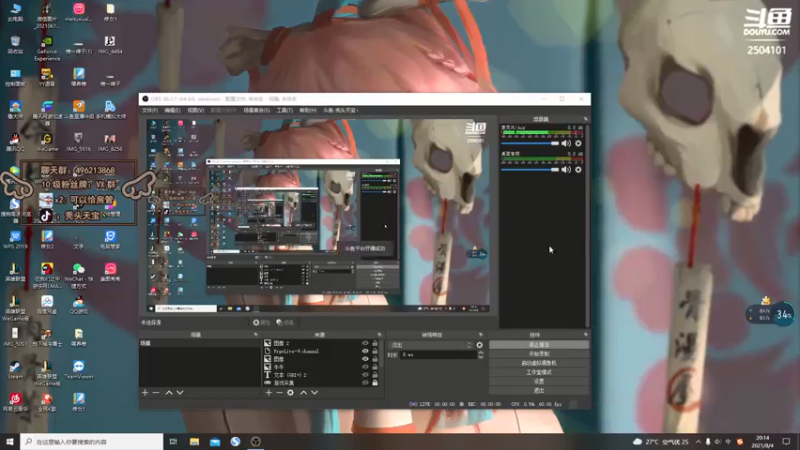Toggle 工作室模式 studio mode button
This screenshot has width=800, height=450.
point(539,372)
